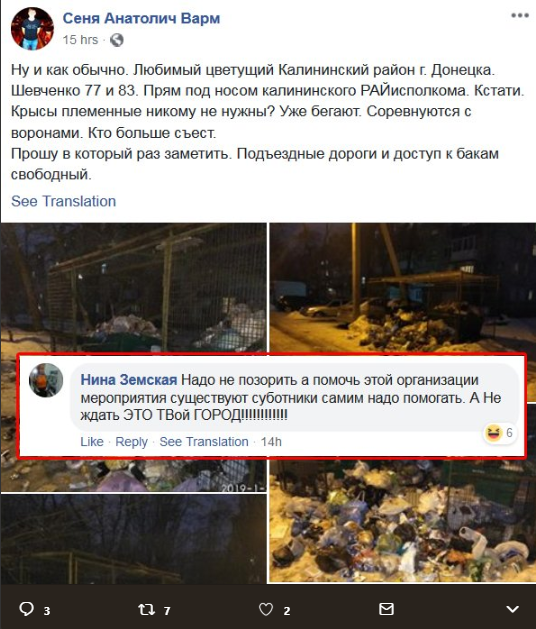The image size is (536, 629).
Task: Expand the bottom-right chevron arrow
Action: click(512, 609)
